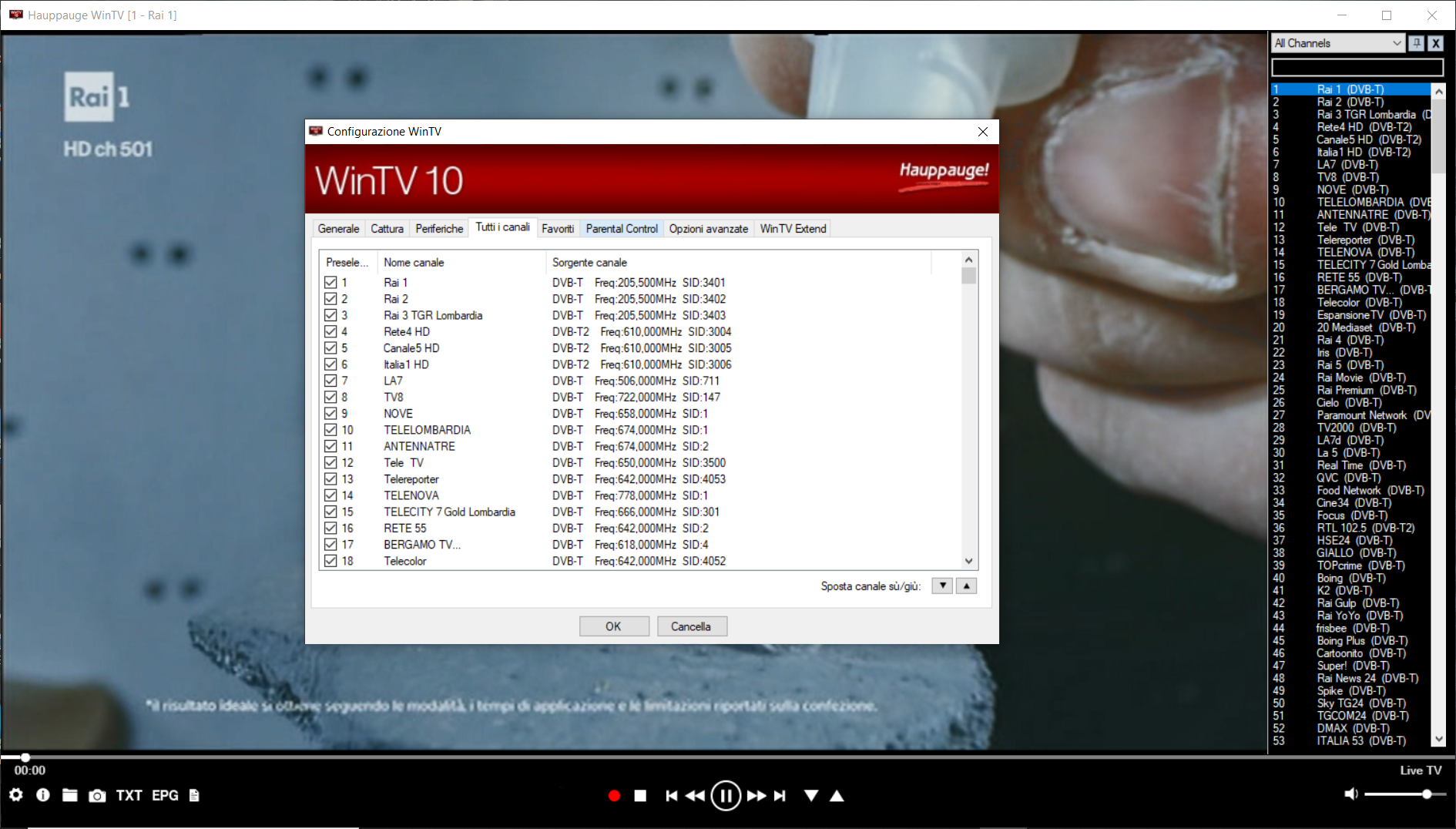Open the Opzioni avanzate tab
The height and width of the screenshot is (829, 1456).
point(708,228)
